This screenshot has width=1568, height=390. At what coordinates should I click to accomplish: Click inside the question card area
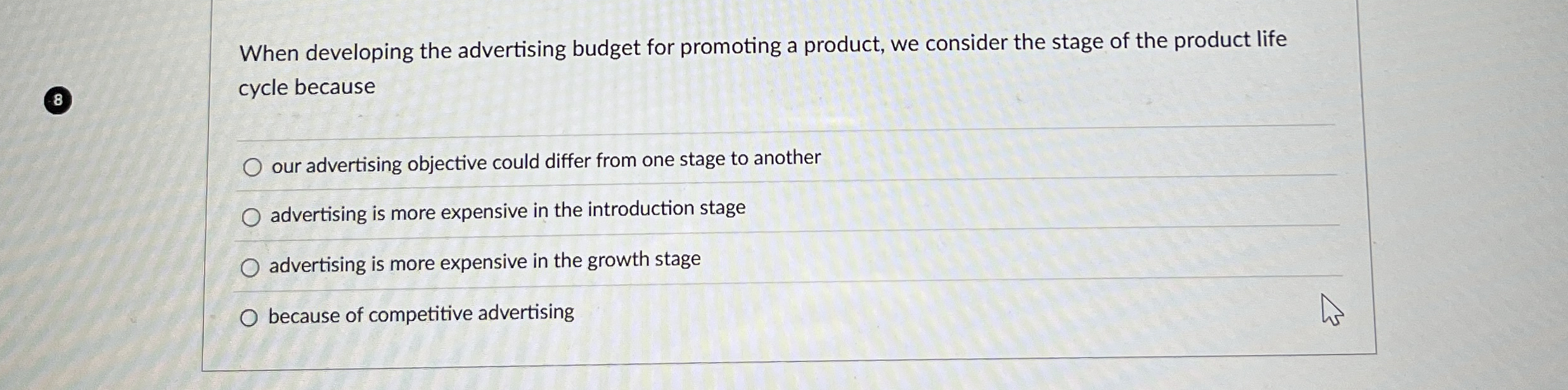pos(761,190)
